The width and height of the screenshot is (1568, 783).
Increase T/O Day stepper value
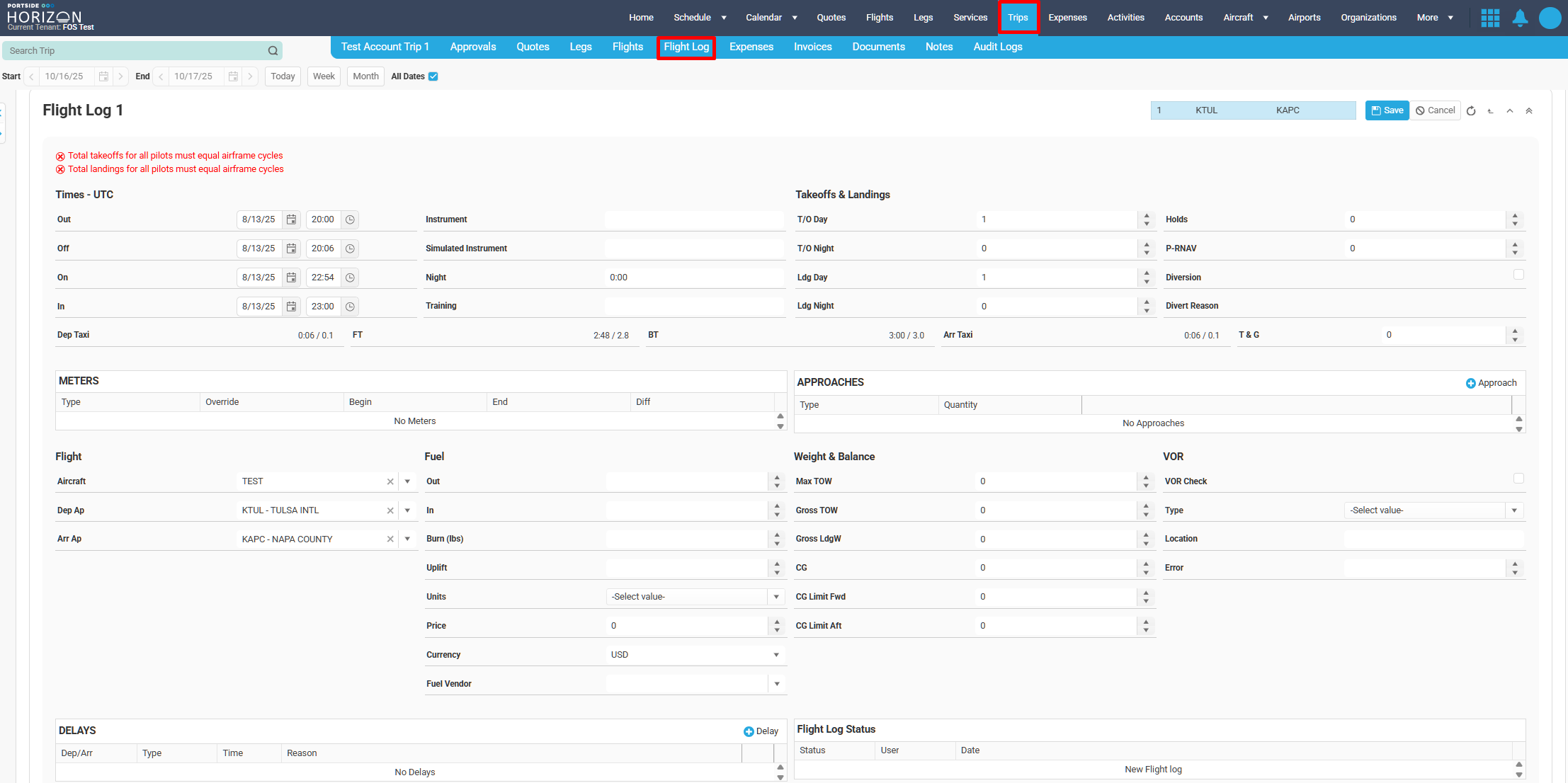(x=1147, y=216)
